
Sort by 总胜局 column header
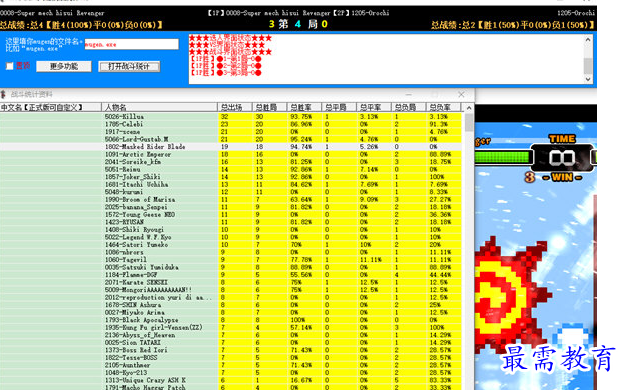269,107
